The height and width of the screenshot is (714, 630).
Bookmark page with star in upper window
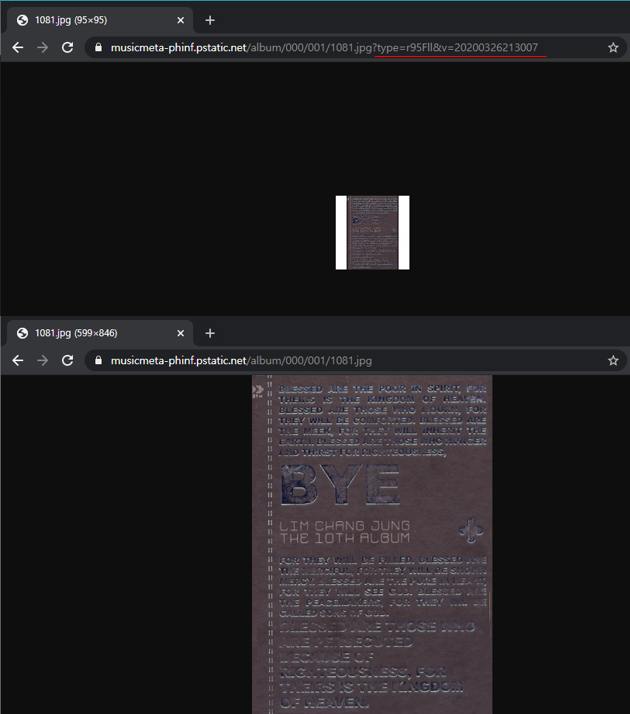(613, 47)
